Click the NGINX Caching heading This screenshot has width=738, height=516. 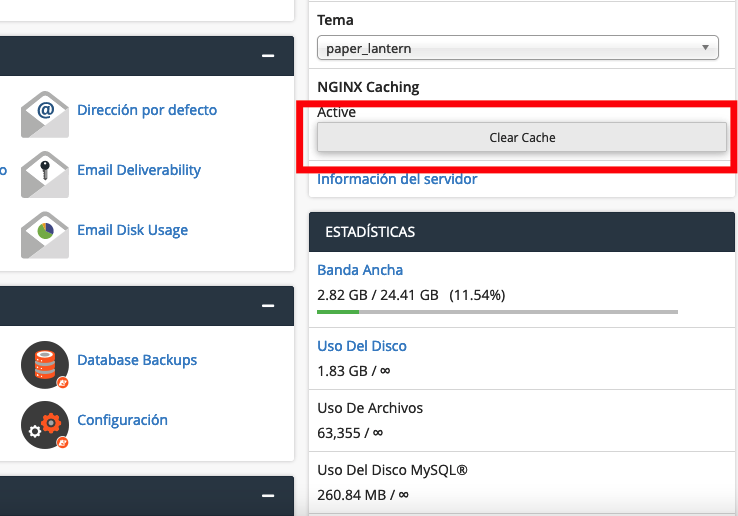coord(368,87)
